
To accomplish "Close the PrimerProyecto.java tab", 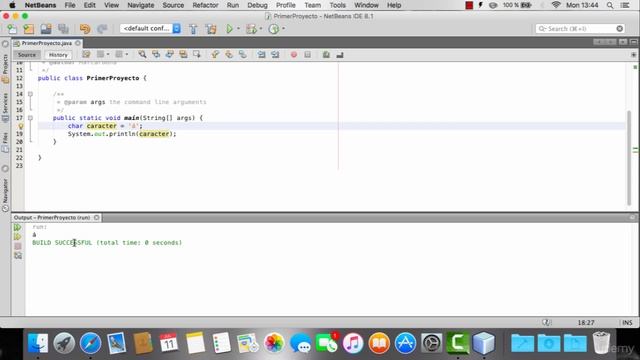I will [78, 43].
